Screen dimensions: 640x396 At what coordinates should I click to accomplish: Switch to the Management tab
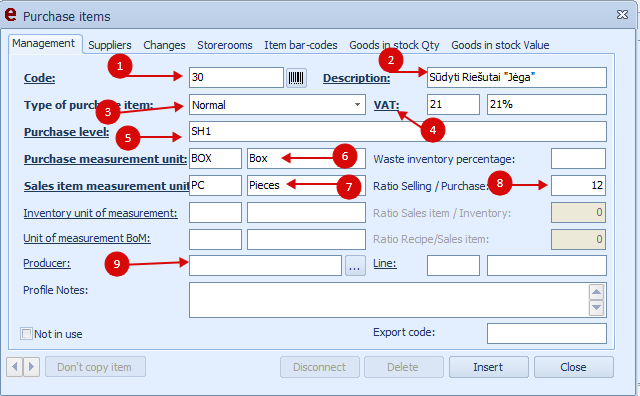coord(44,43)
